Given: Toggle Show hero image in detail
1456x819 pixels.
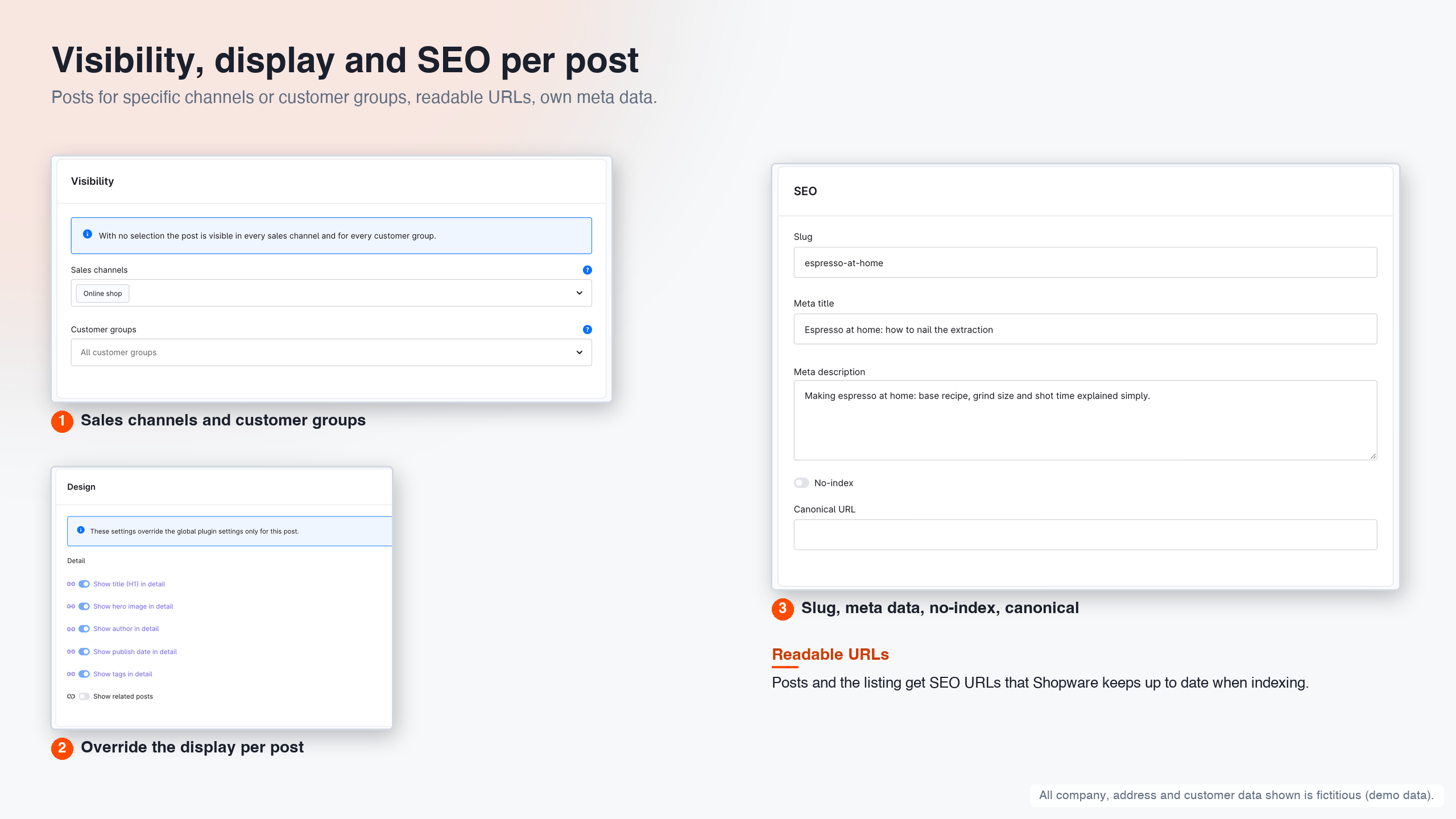Looking at the screenshot, I should 84,606.
